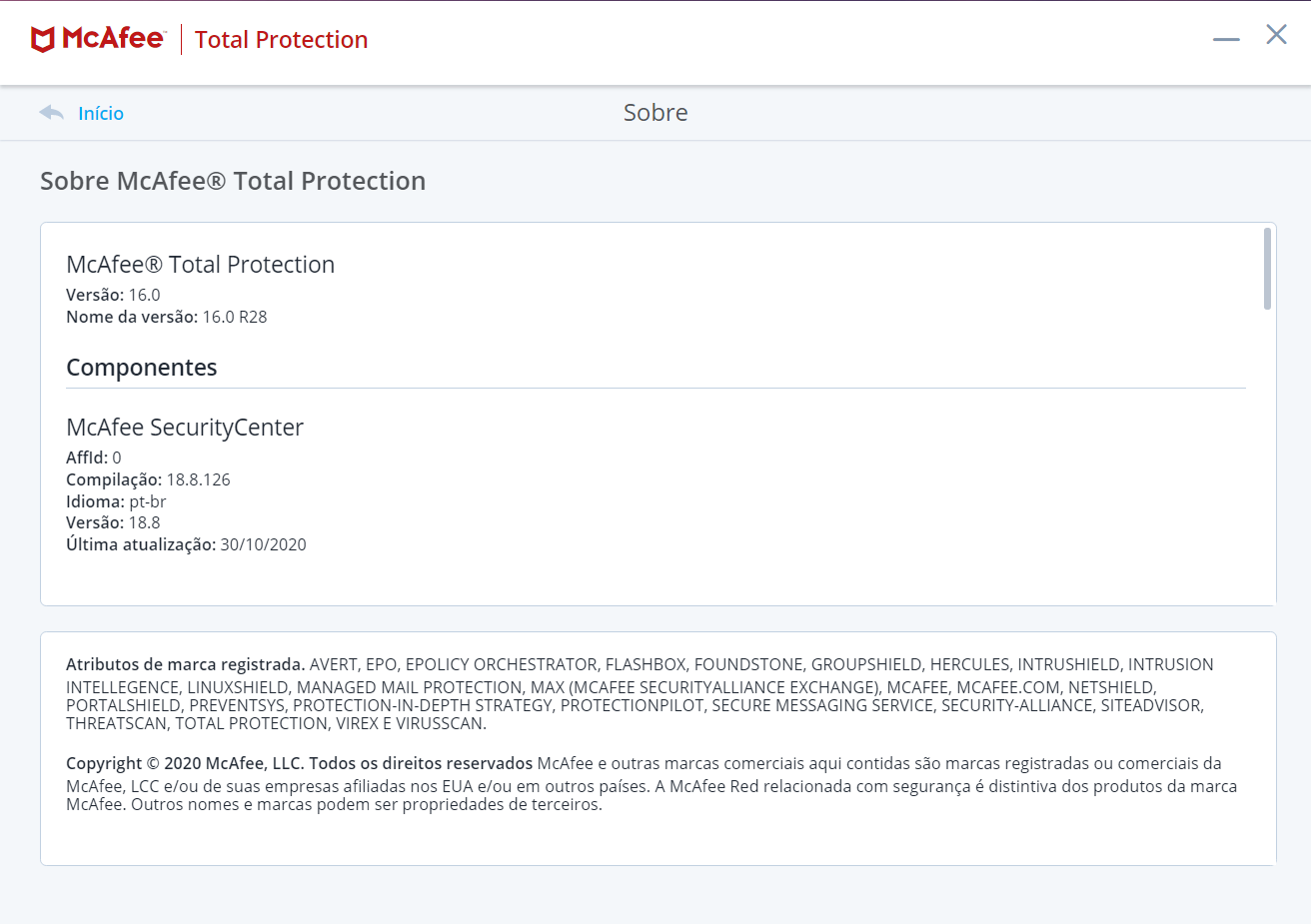Select the Componentes section heading
Viewport: 1311px width, 924px height.
coord(142,368)
